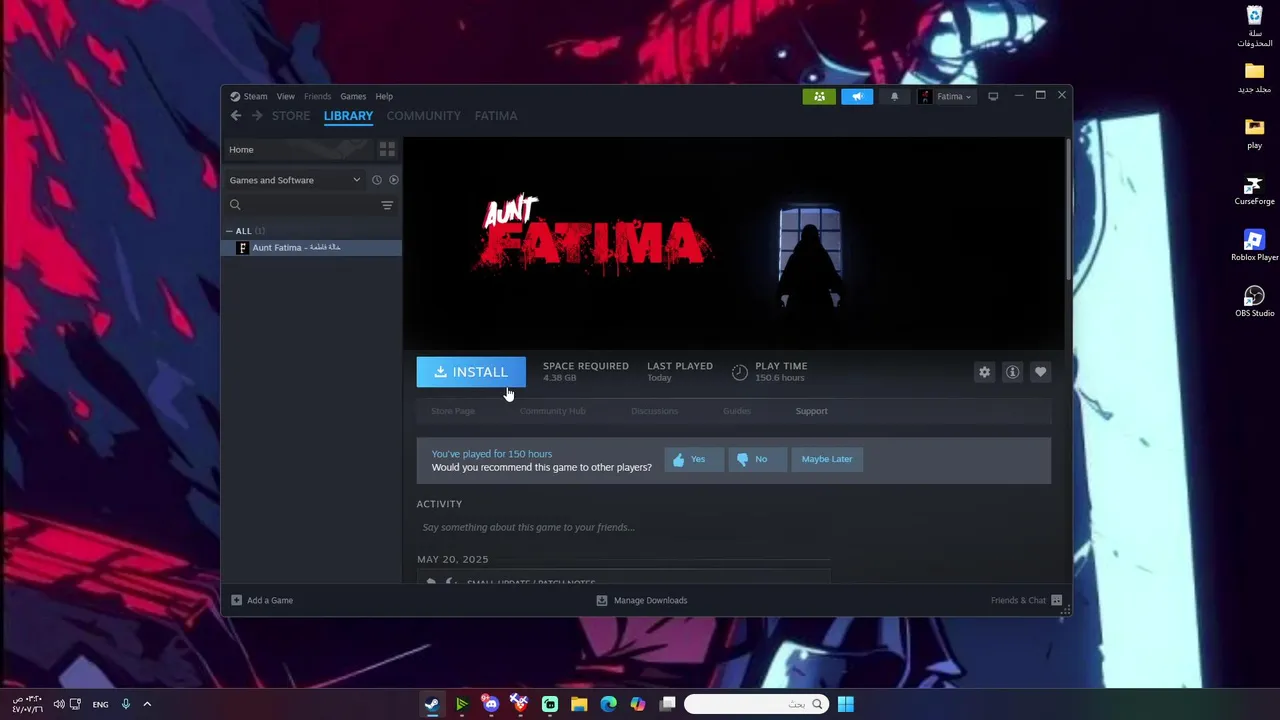Open the taskbar volume speaker icon

coord(58,704)
